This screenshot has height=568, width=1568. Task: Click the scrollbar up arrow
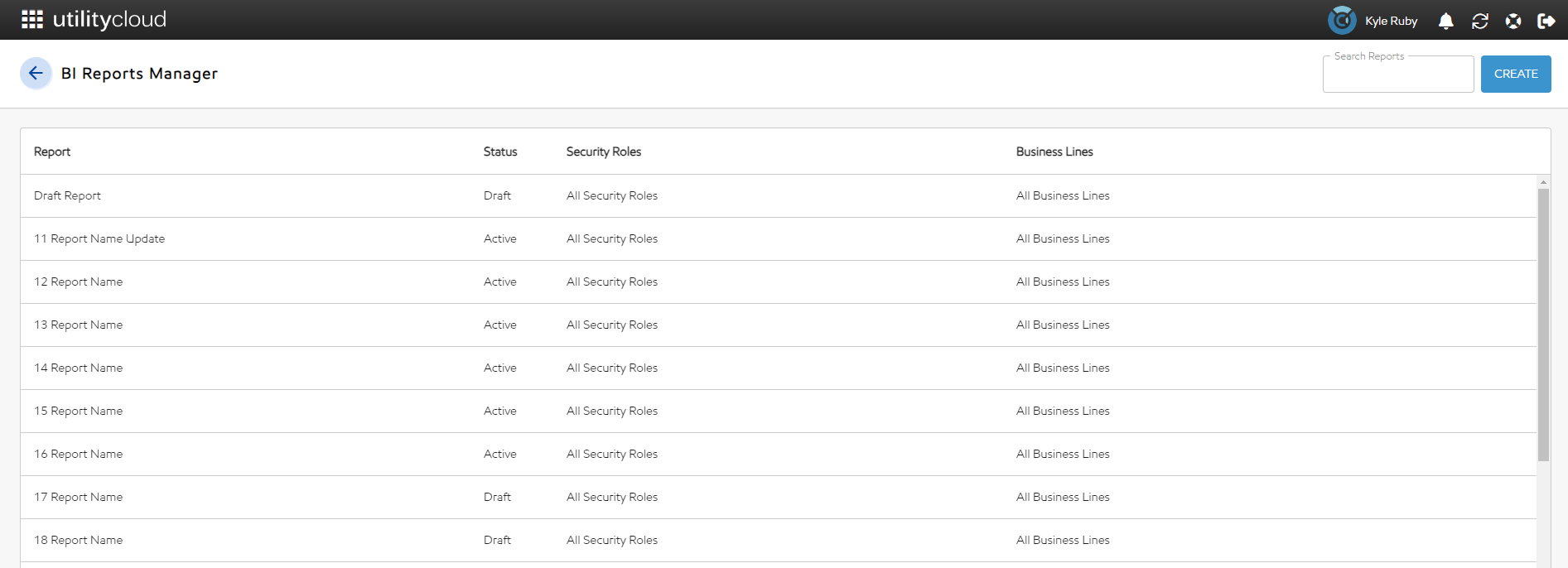[1543, 182]
